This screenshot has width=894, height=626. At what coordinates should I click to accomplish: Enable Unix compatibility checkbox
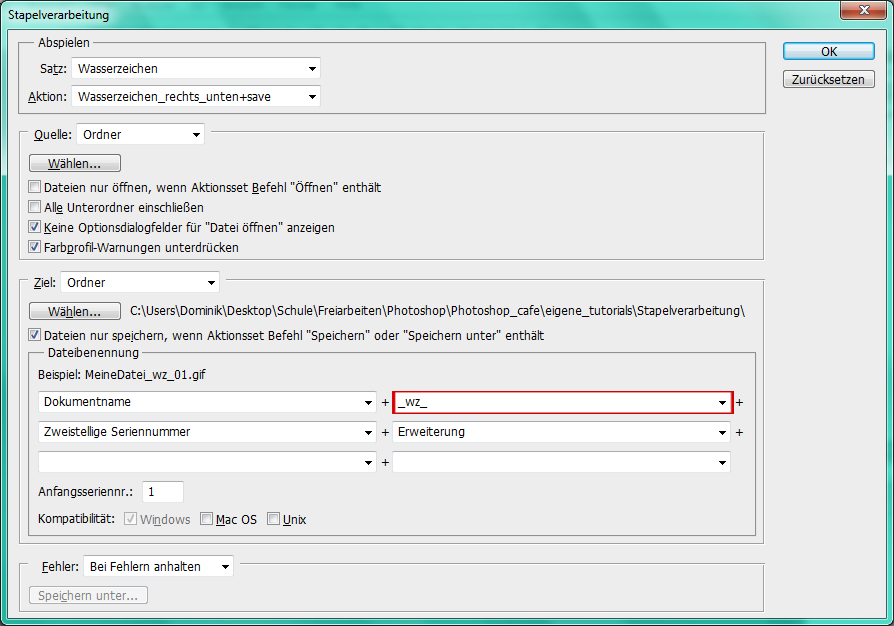[274, 519]
